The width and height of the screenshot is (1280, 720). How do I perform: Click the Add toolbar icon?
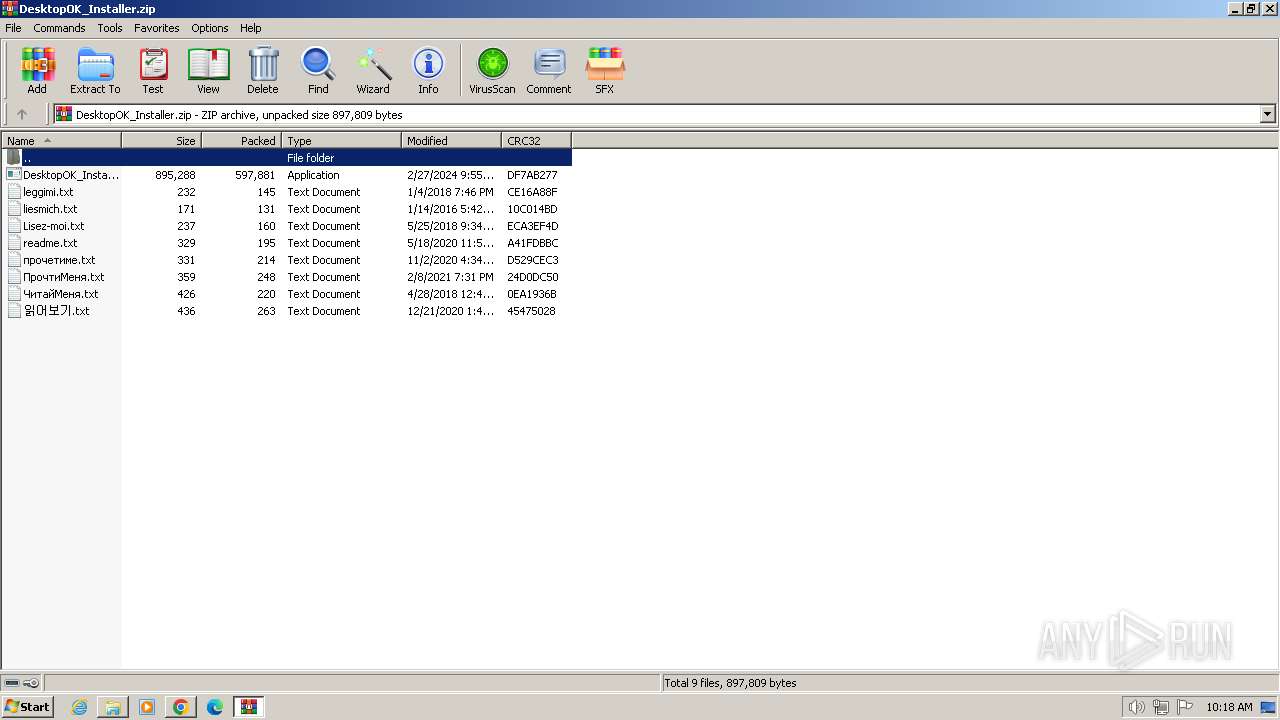click(37, 71)
